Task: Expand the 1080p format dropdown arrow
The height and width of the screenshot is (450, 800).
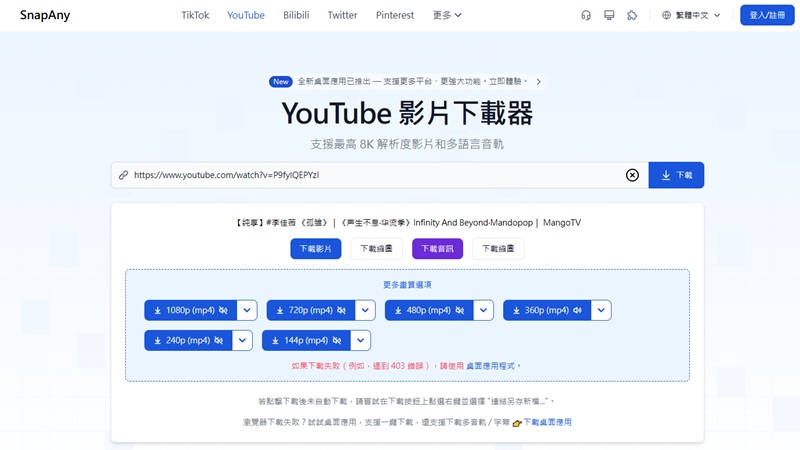Action: click(x=247, y=310)
